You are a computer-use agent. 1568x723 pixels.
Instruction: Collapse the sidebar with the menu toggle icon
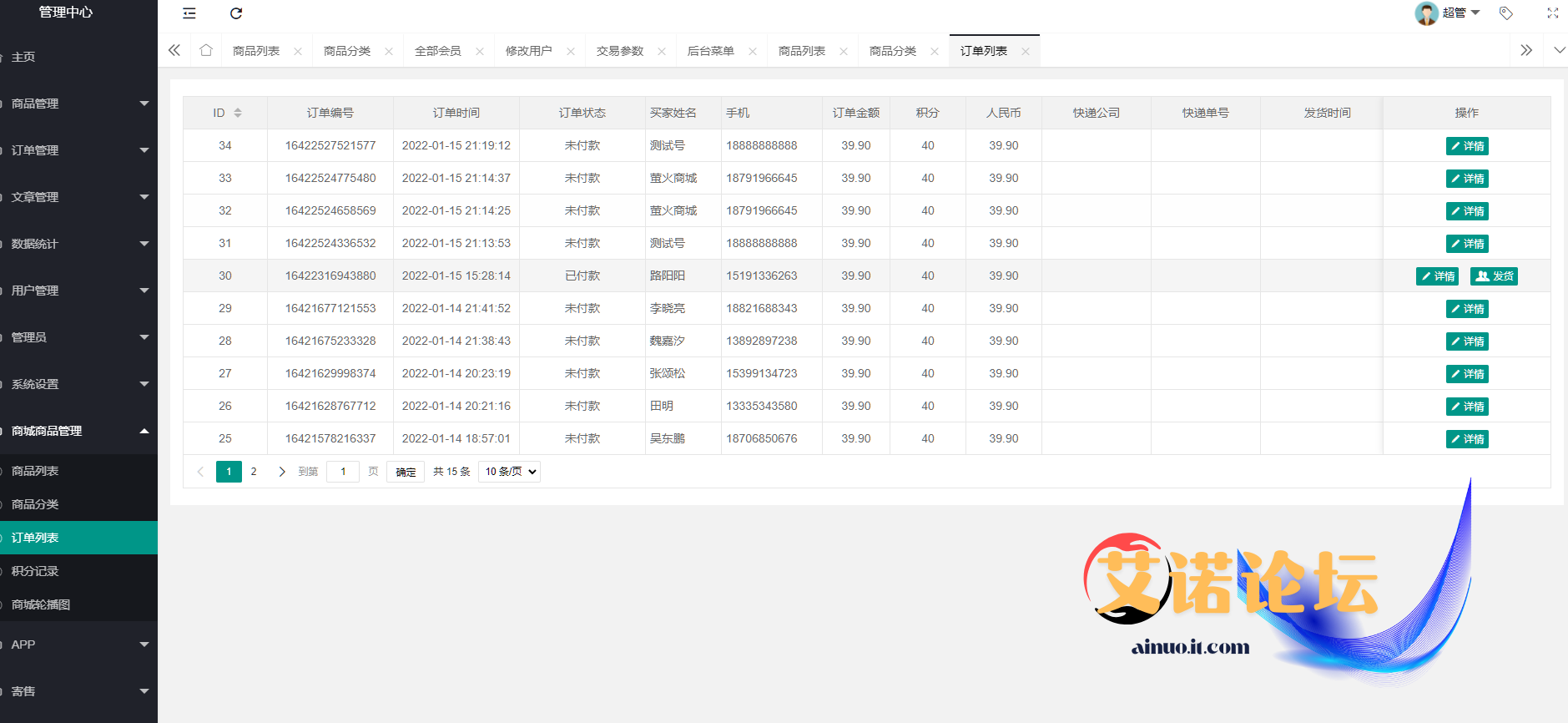click(189, 13)
